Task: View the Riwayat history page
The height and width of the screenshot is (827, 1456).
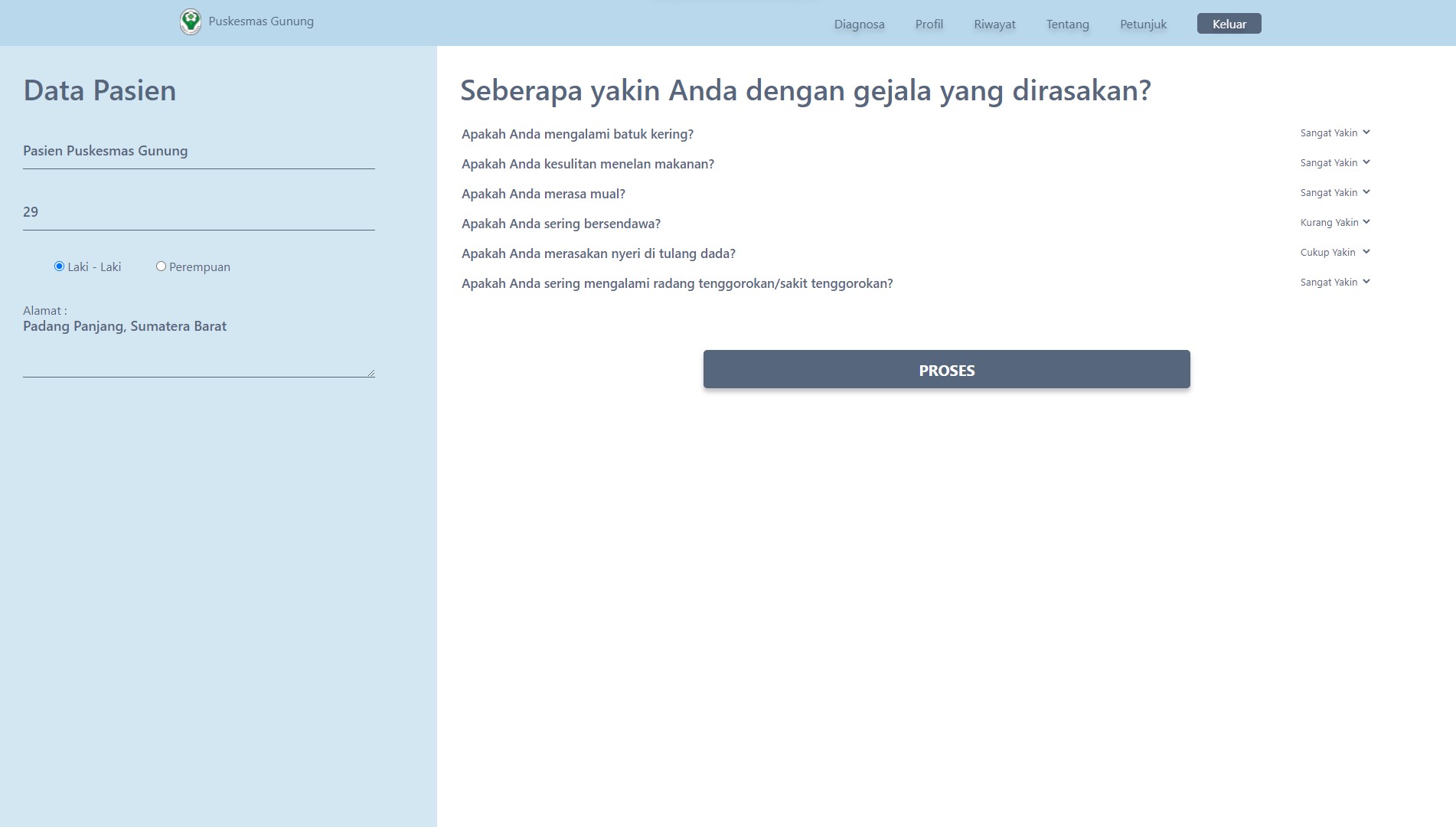Action: pos(994,25)
